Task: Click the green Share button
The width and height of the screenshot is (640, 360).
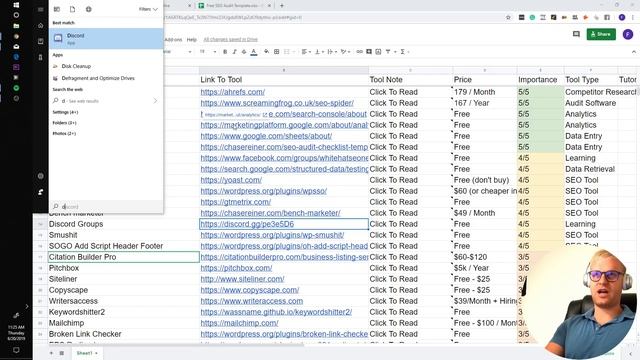Action: tap(601, 34)
